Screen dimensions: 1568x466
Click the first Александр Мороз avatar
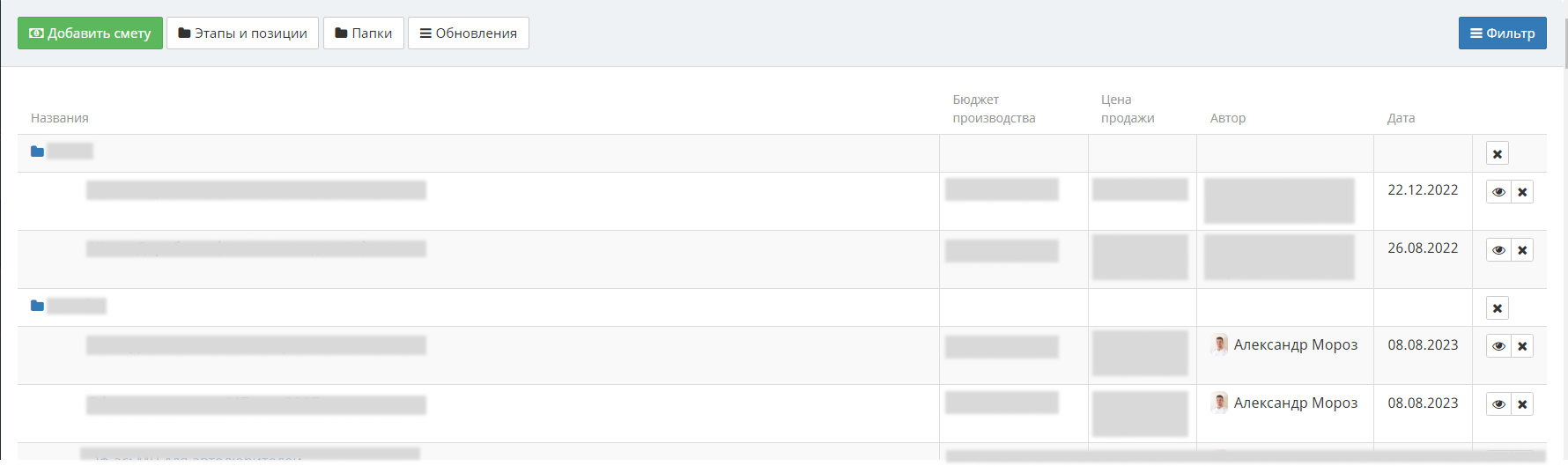click(x=1219, y=344)
